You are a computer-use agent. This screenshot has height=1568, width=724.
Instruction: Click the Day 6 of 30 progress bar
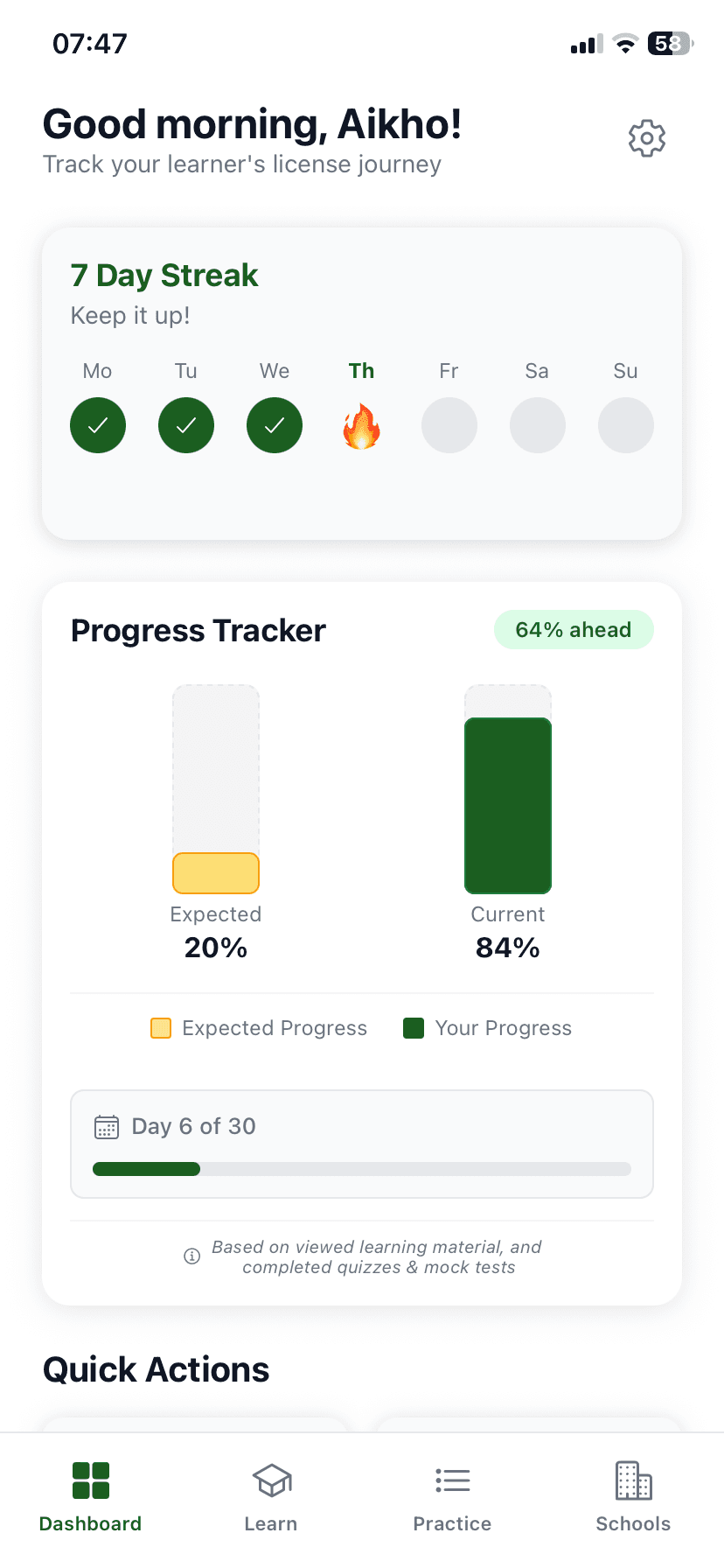pos(362,1169)
